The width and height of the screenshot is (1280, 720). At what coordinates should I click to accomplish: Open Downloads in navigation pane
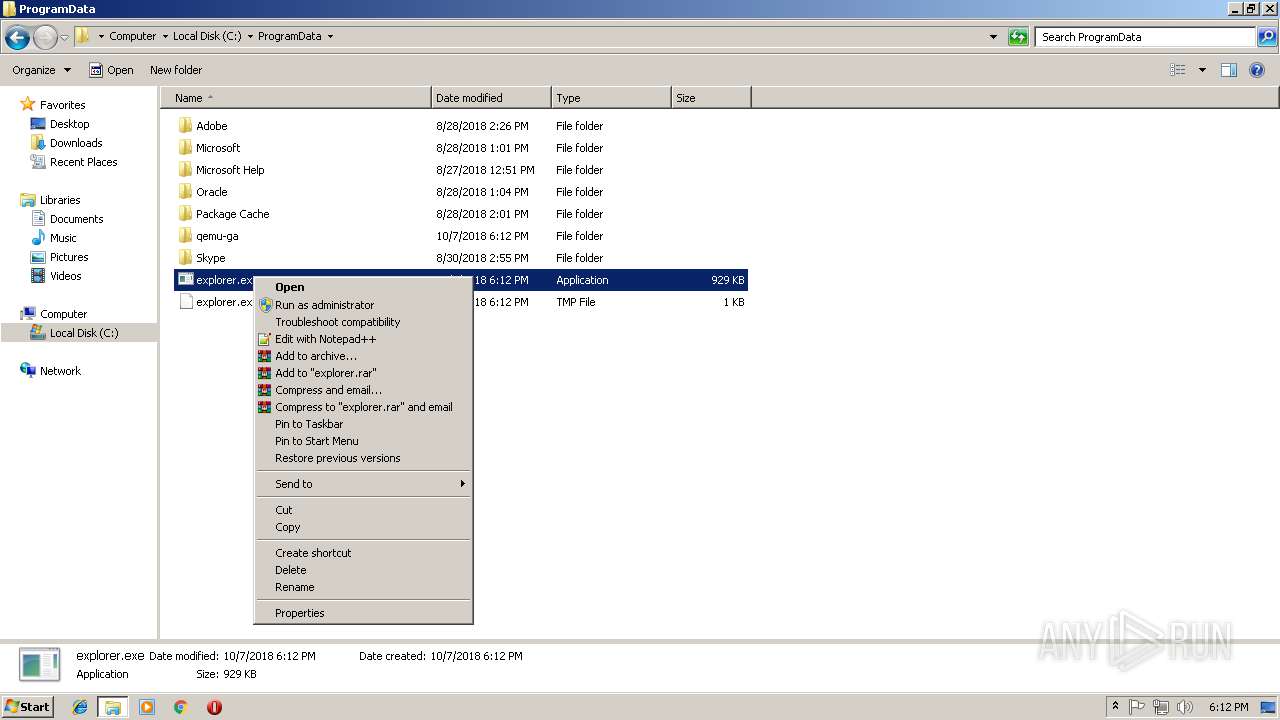click(66, 143)
